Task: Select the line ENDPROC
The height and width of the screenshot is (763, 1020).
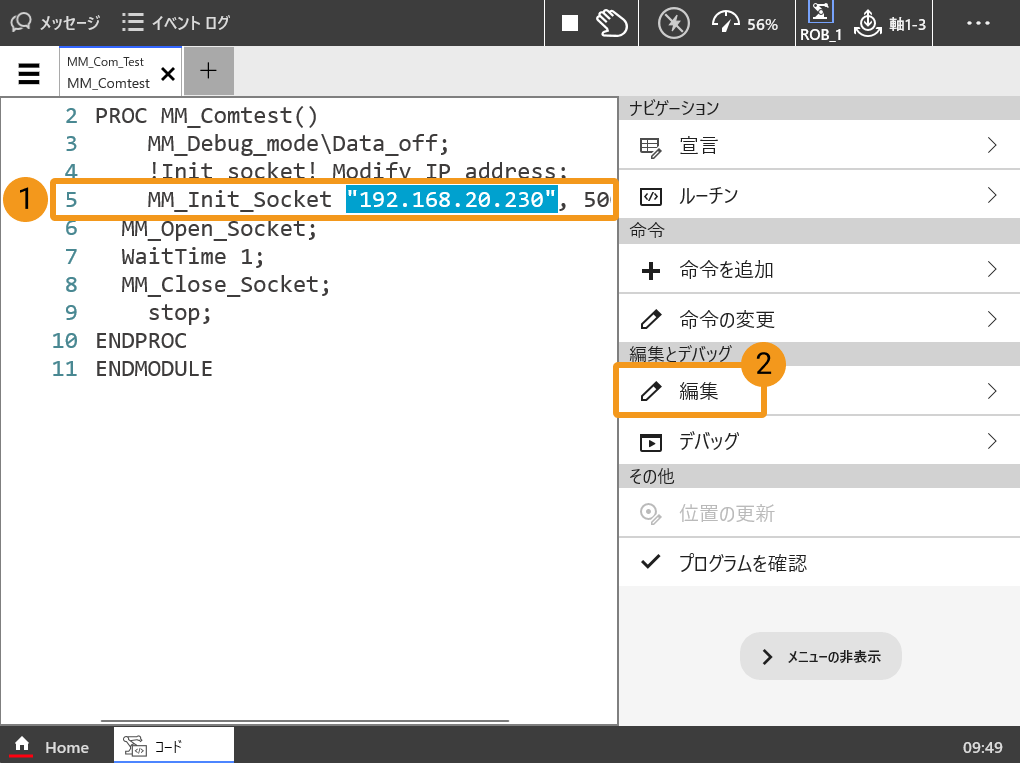Action: click(x=141, y=340)
